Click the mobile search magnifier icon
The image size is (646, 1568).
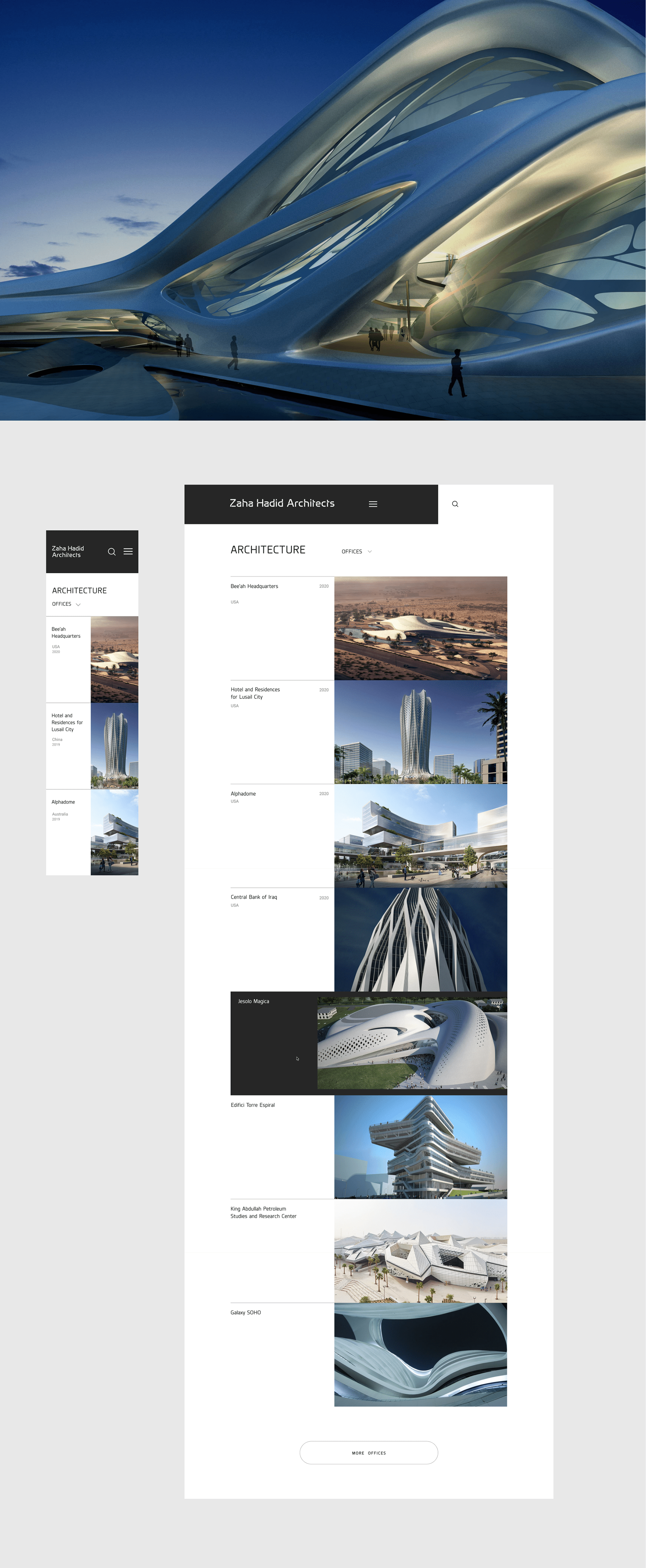(x=111, y=551)
